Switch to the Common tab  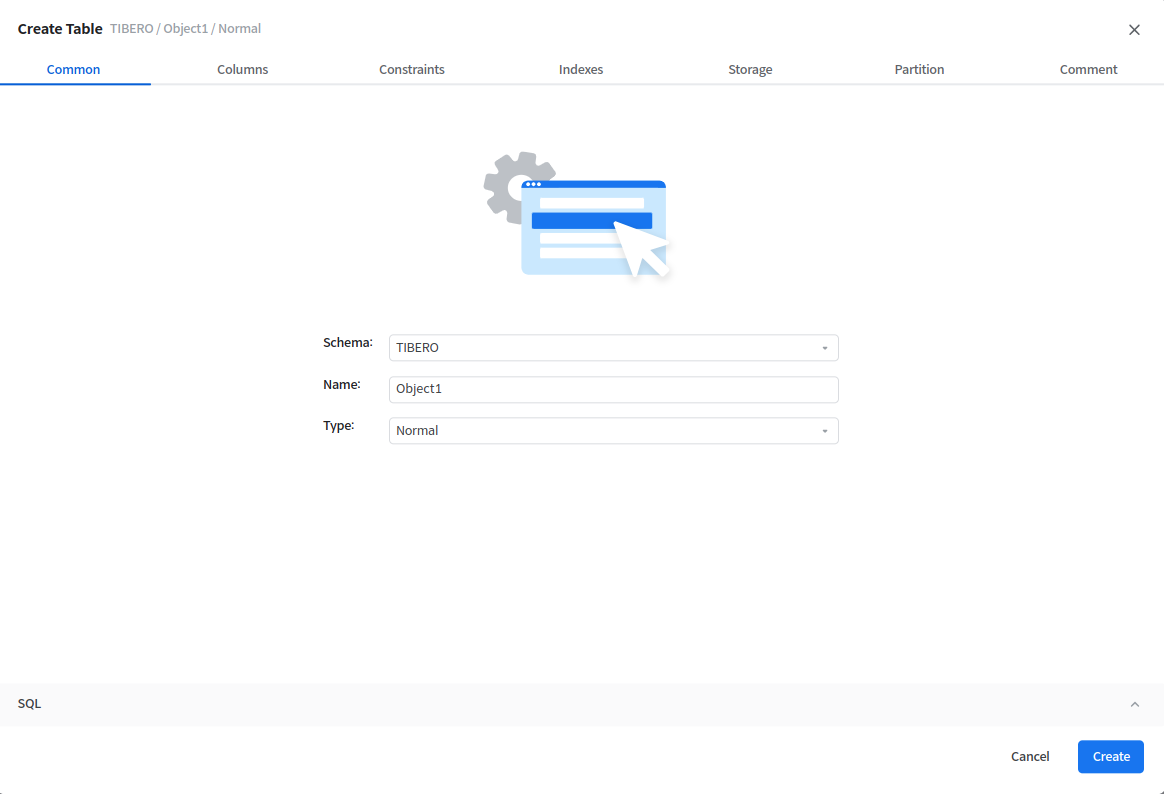click(74, 70)
